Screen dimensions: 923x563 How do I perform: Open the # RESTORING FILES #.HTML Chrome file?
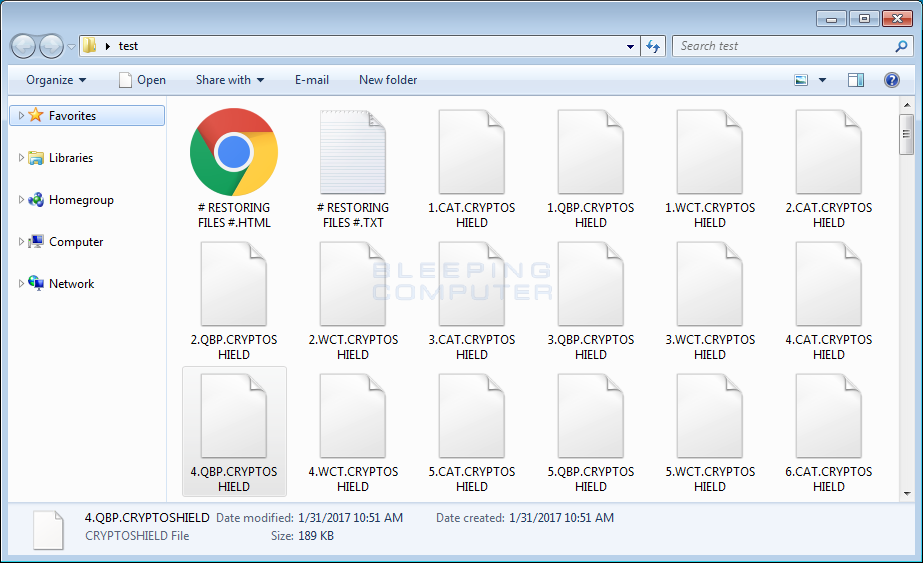(234, 152)
